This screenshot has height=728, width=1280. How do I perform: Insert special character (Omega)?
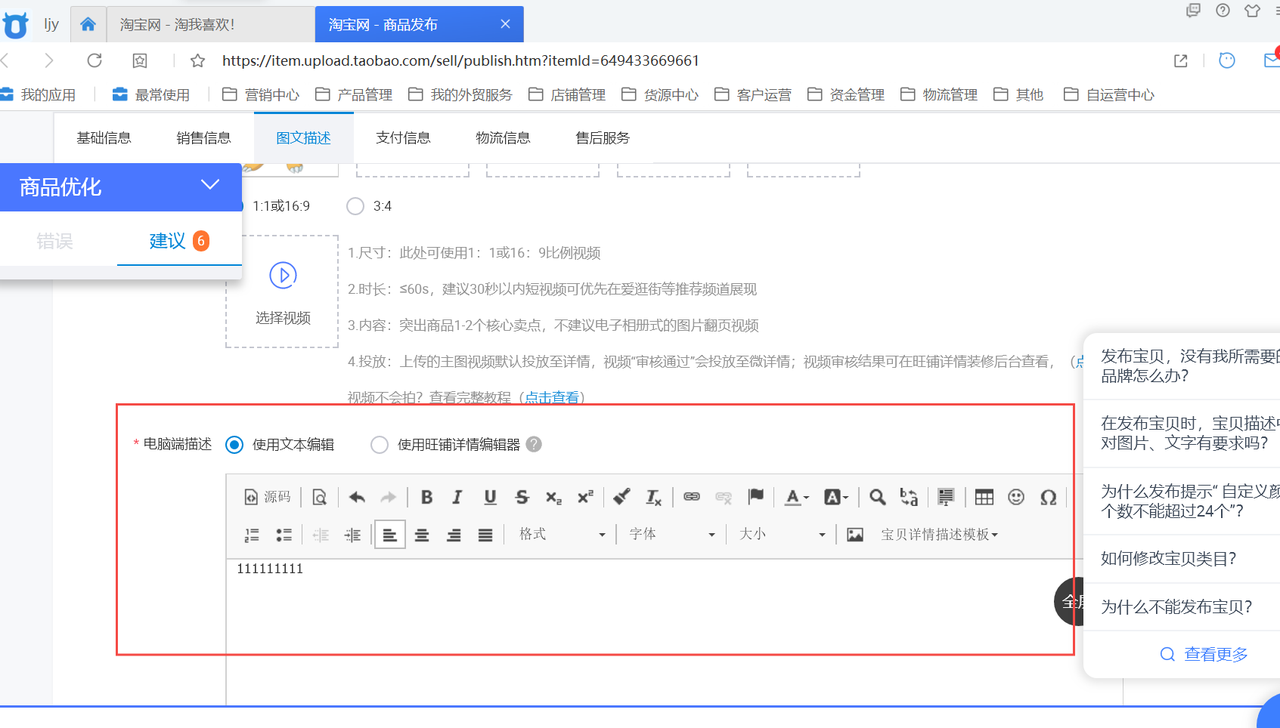point(1048,497)
